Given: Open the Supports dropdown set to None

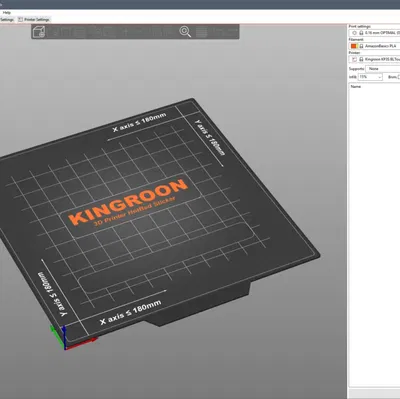Looking at the screenshot, I should click(383, 69).
